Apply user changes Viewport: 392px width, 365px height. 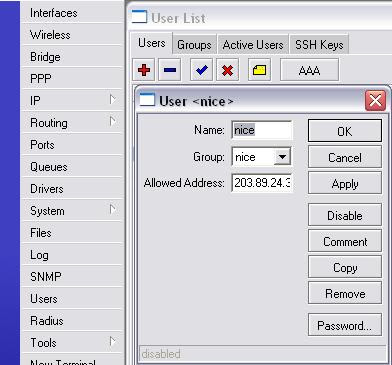coord(345,183)
